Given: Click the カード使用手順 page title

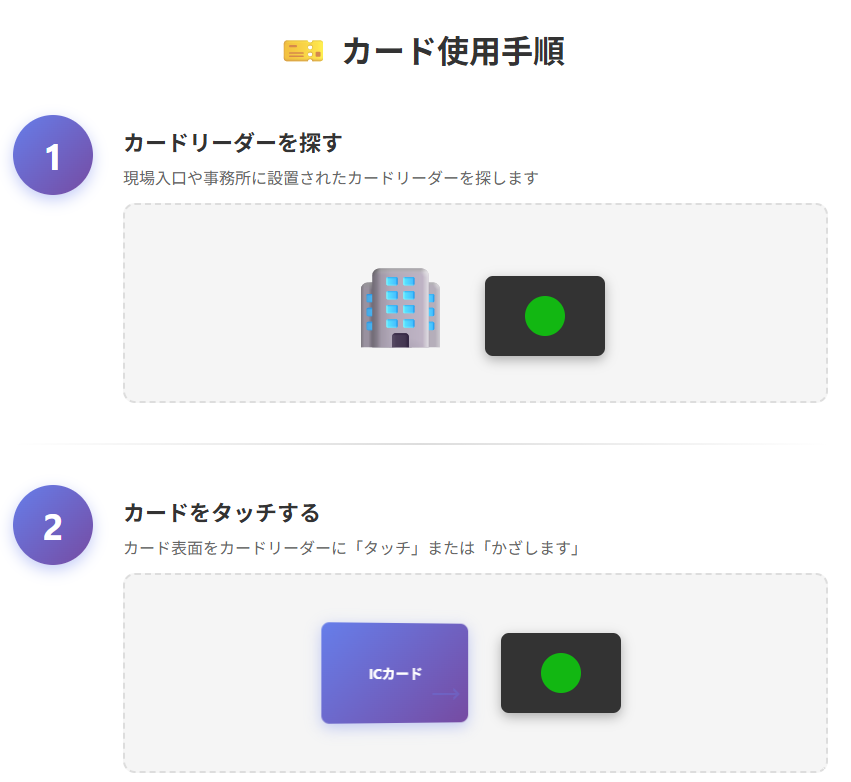Looking at the screenshot, I should (x=453, y=52).
